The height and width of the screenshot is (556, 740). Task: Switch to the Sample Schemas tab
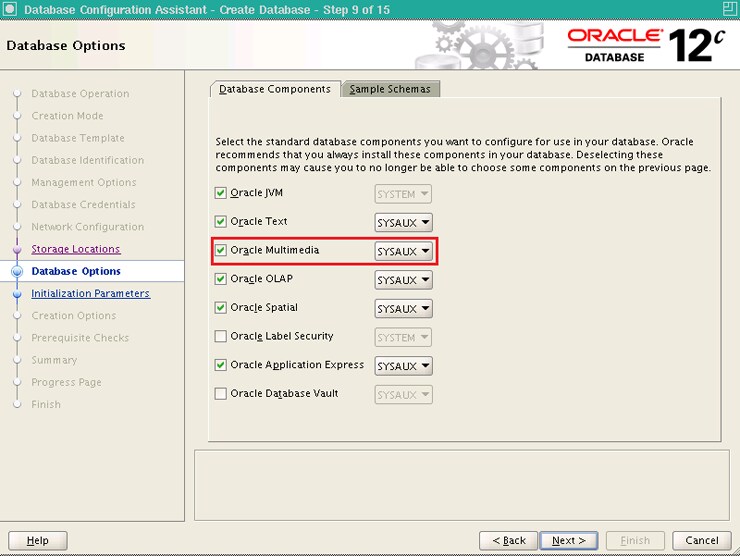pos(390,89)
